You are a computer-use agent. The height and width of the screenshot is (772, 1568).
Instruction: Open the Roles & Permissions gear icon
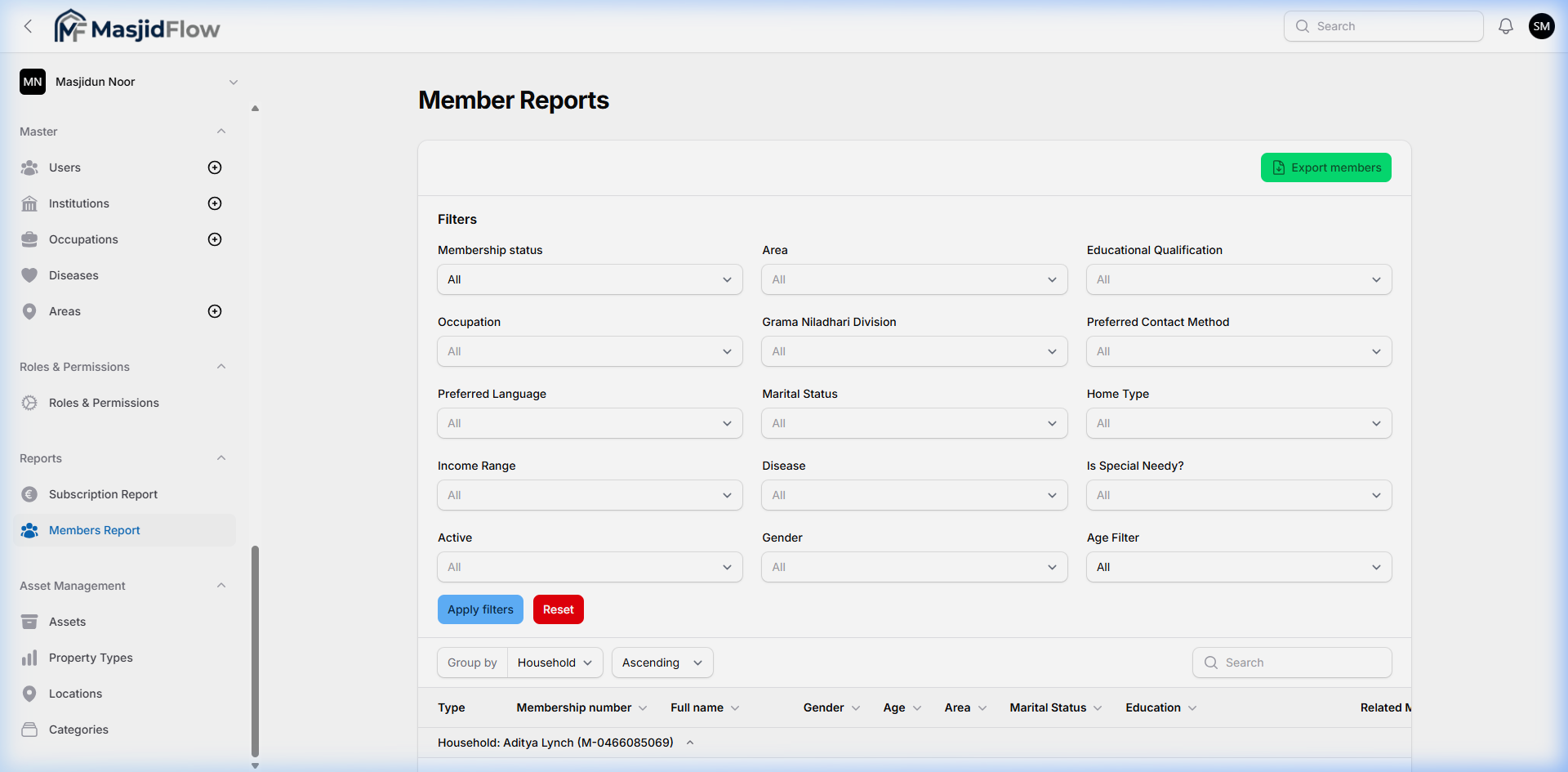[x=29, y=402]
